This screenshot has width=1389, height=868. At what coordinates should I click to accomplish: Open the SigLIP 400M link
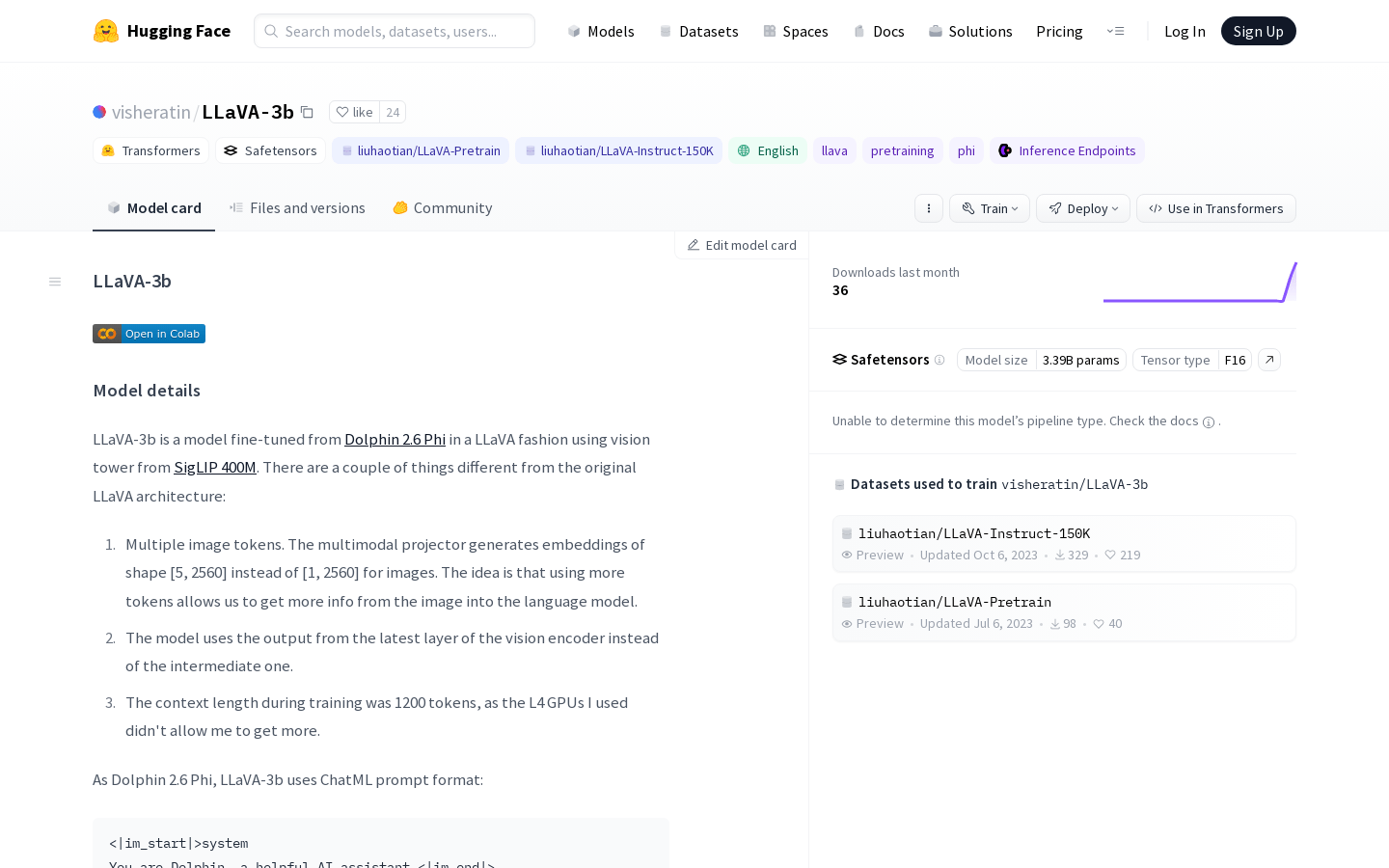[215, 467]
